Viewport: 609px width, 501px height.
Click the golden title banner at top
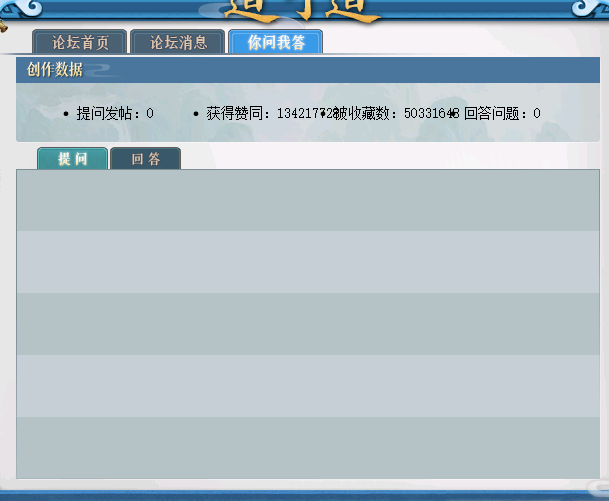click(304, 10)
